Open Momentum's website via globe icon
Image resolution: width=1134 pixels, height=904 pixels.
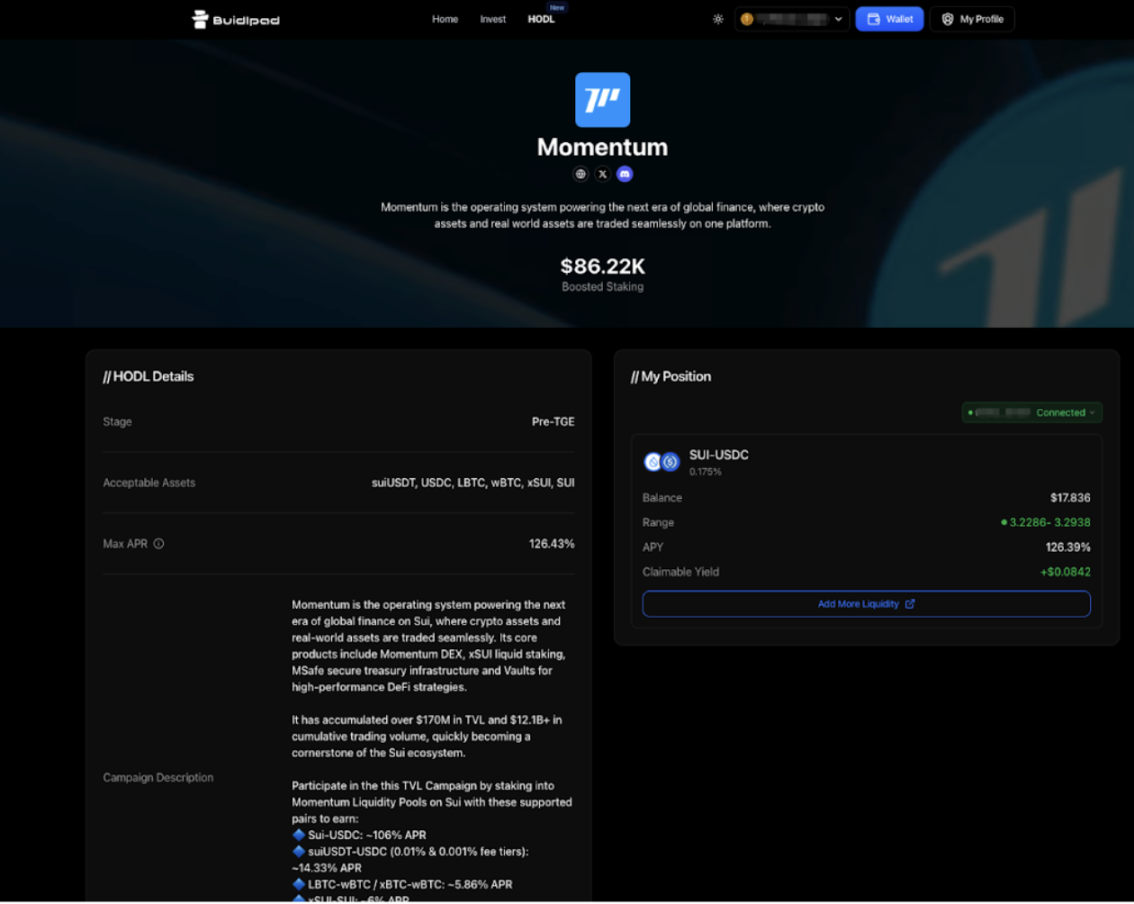[580, 174]
